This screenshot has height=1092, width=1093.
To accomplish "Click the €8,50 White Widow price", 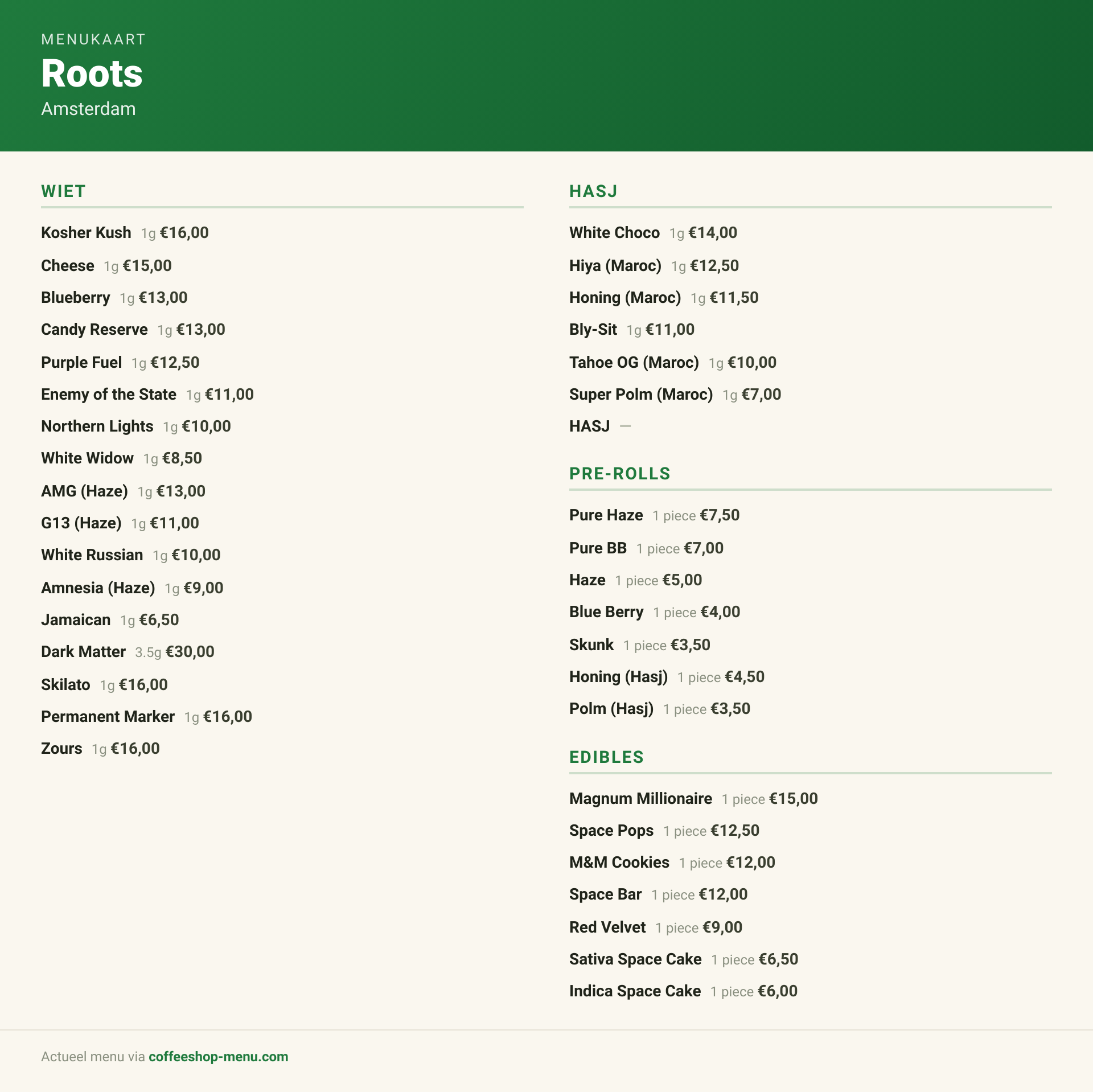I will [182, 458].
